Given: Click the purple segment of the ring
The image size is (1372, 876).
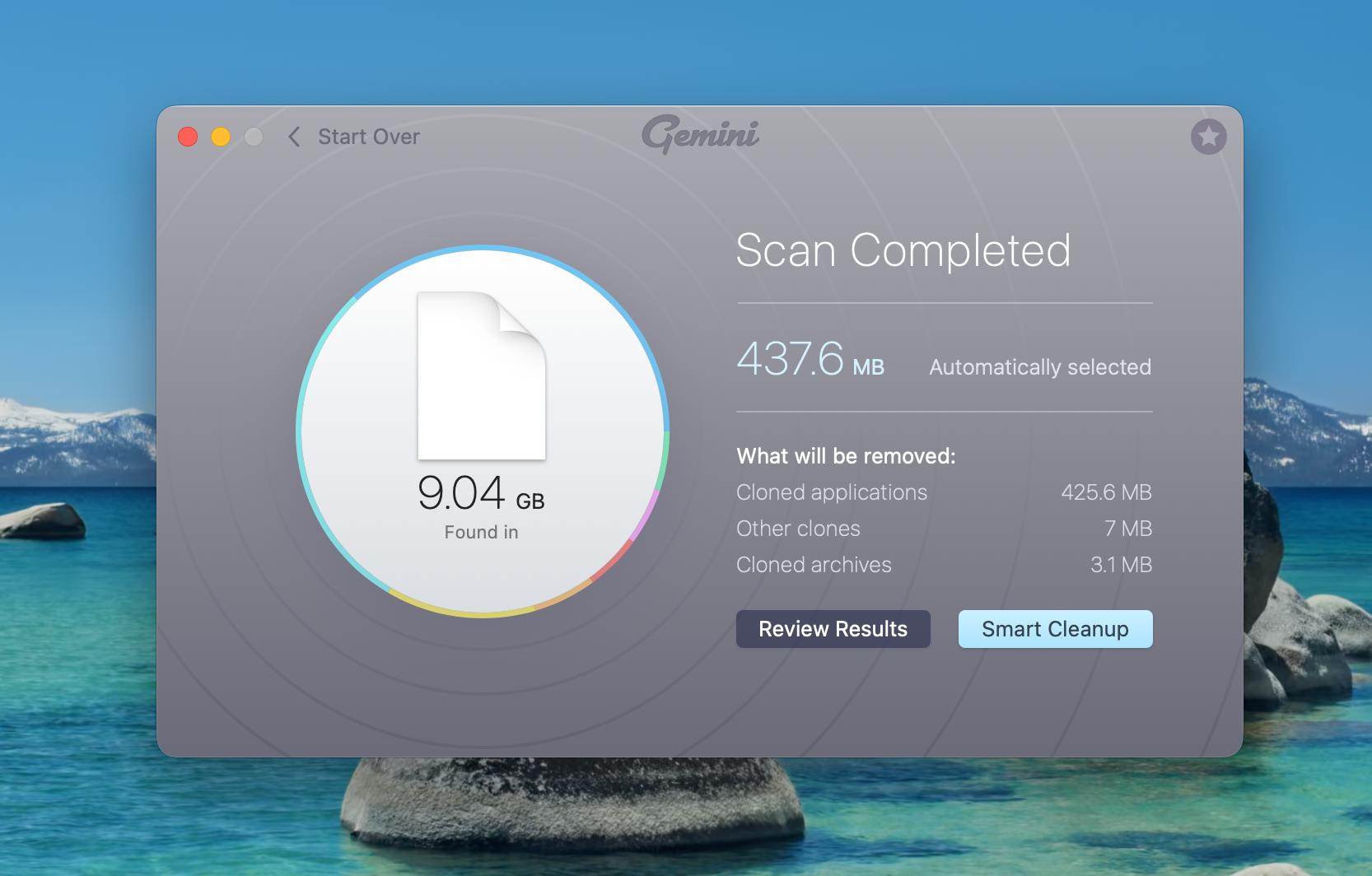Looking at the screenshot, I should 649,515.
